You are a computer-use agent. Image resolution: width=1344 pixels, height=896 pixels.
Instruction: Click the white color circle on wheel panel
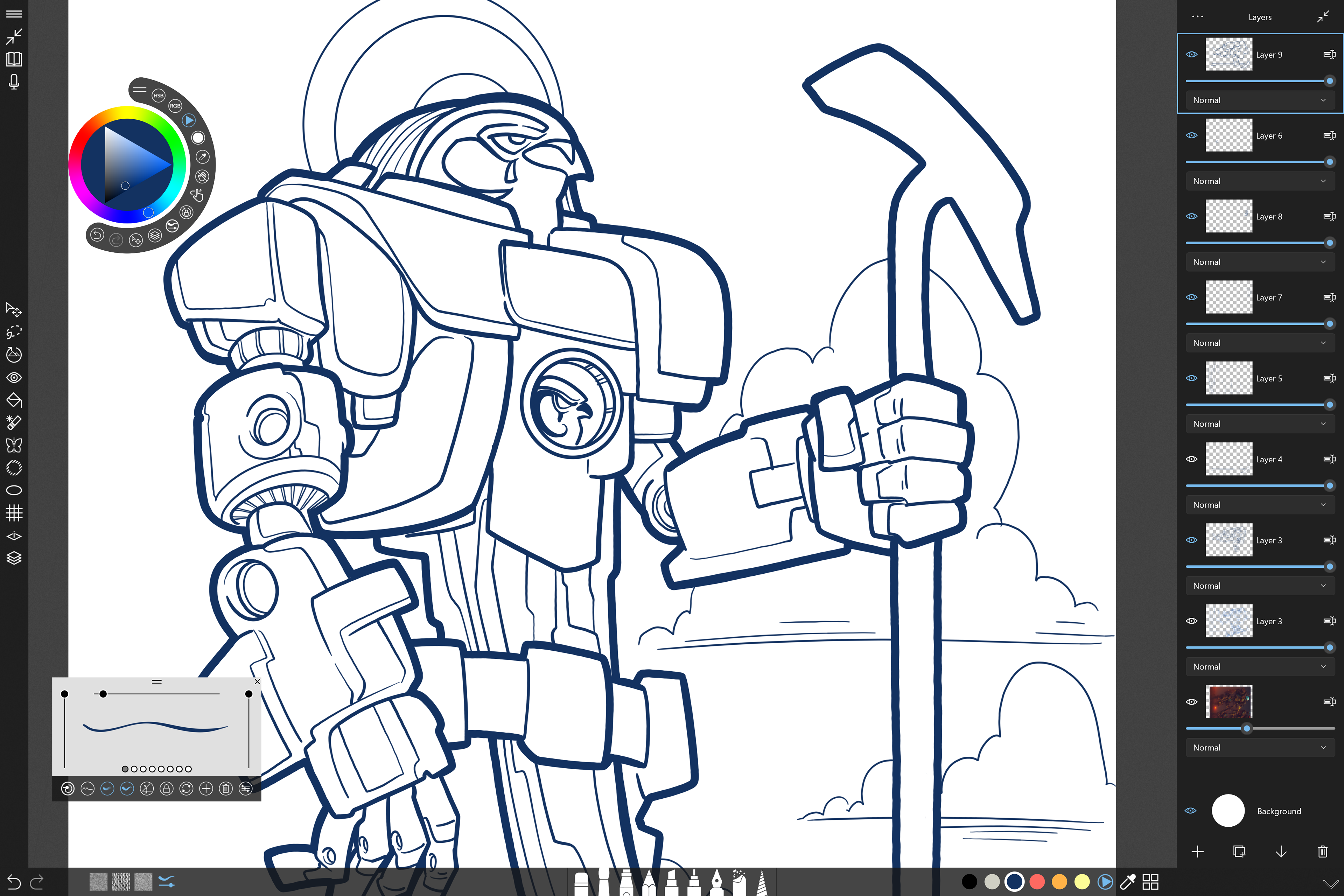pos(198,138)
